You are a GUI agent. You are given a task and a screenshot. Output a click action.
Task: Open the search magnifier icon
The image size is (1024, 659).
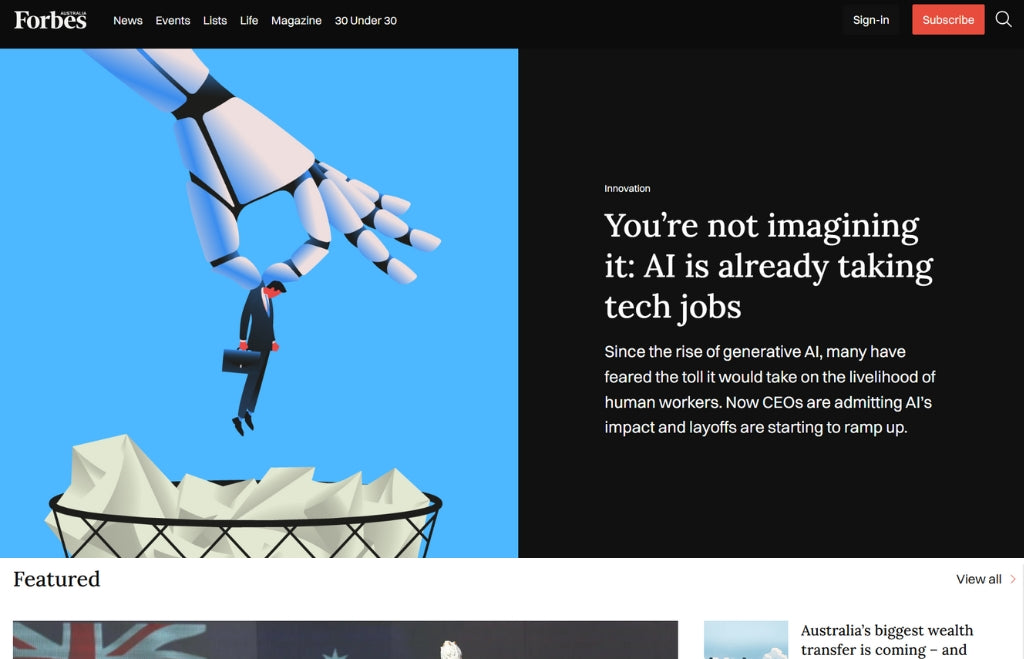point(1003,20)
